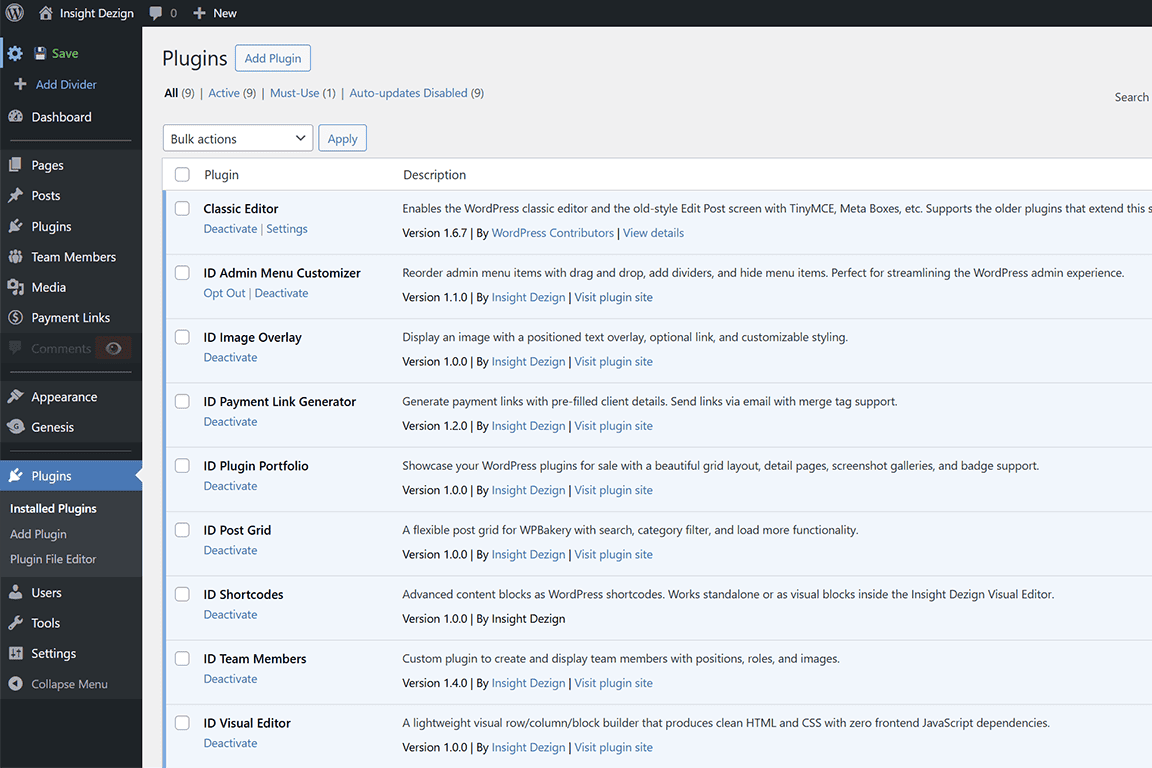1152x768 pixels.
Task: Check the select-all checkbox in the Plugin header
Action: (182, 175)
